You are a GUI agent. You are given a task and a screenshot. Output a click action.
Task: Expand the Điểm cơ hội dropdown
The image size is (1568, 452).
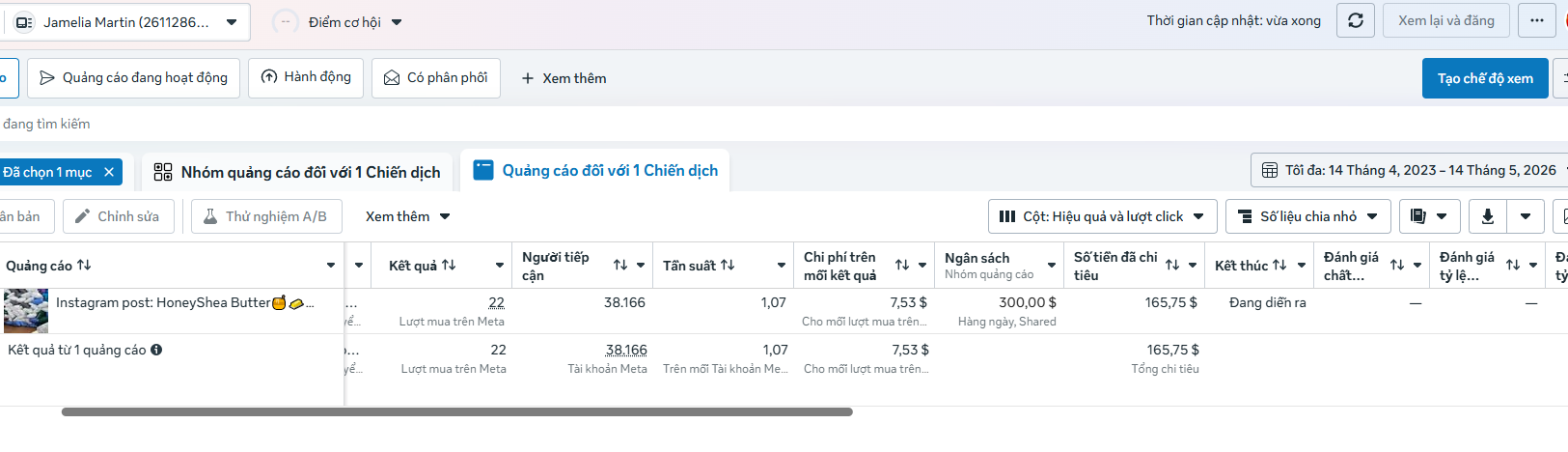point(338,22)
